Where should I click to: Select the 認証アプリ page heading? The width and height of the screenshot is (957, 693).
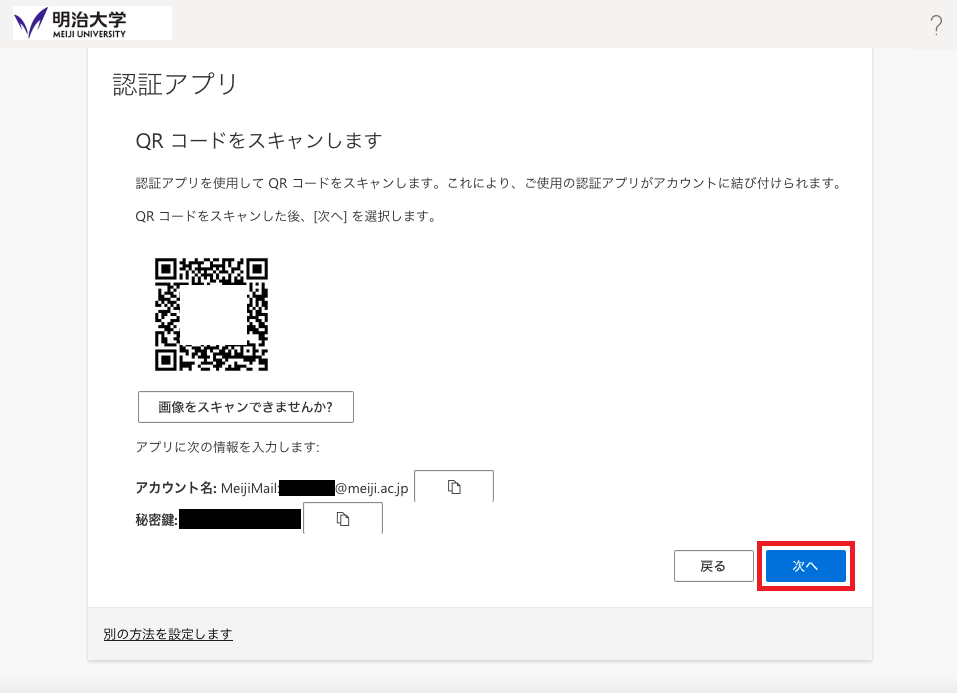coord(175,84)
